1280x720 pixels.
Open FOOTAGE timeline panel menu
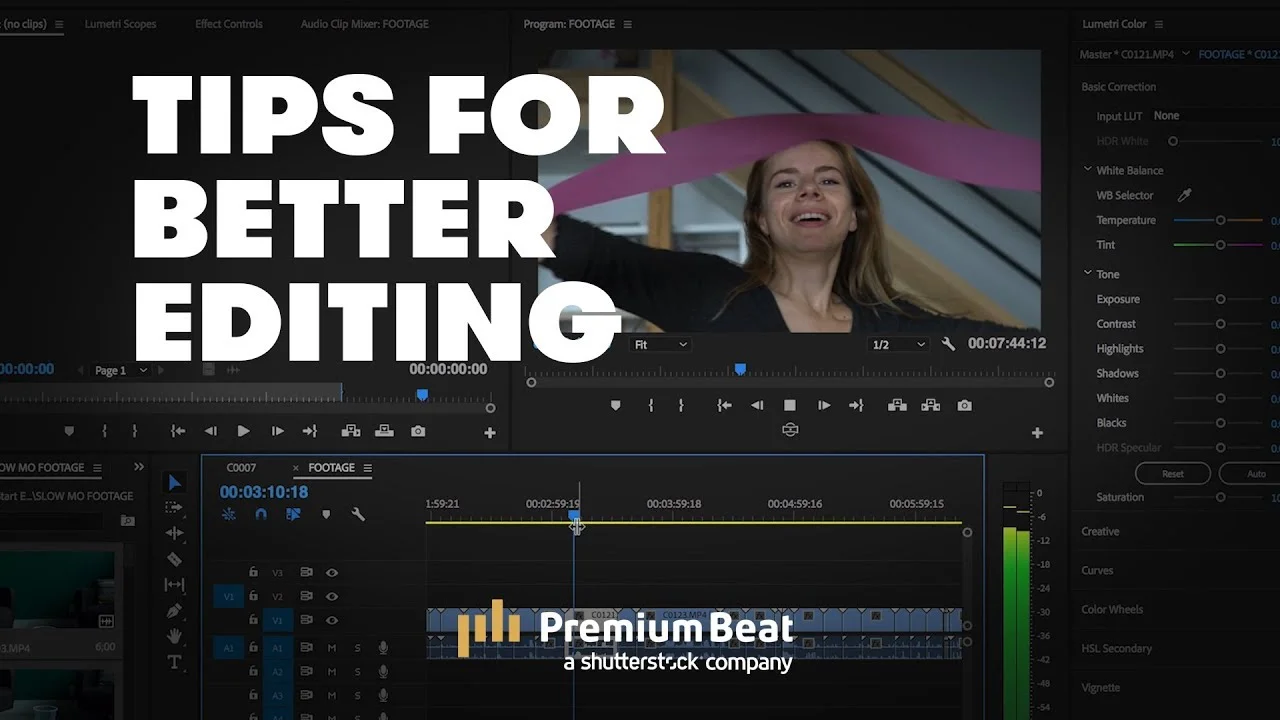(368, 468)
